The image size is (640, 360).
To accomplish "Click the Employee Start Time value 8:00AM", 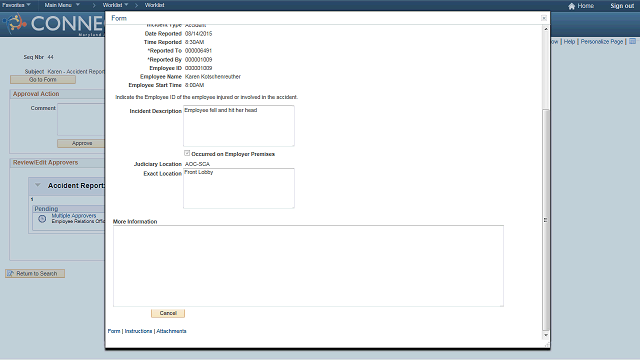I will [194, 85].
